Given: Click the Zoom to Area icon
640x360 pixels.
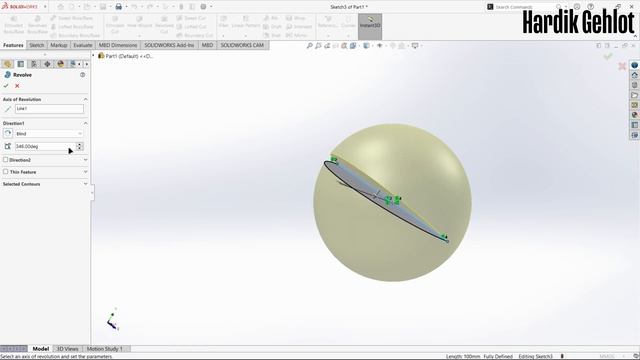Looking at the screenshot, I should click(x=318, y=46).
